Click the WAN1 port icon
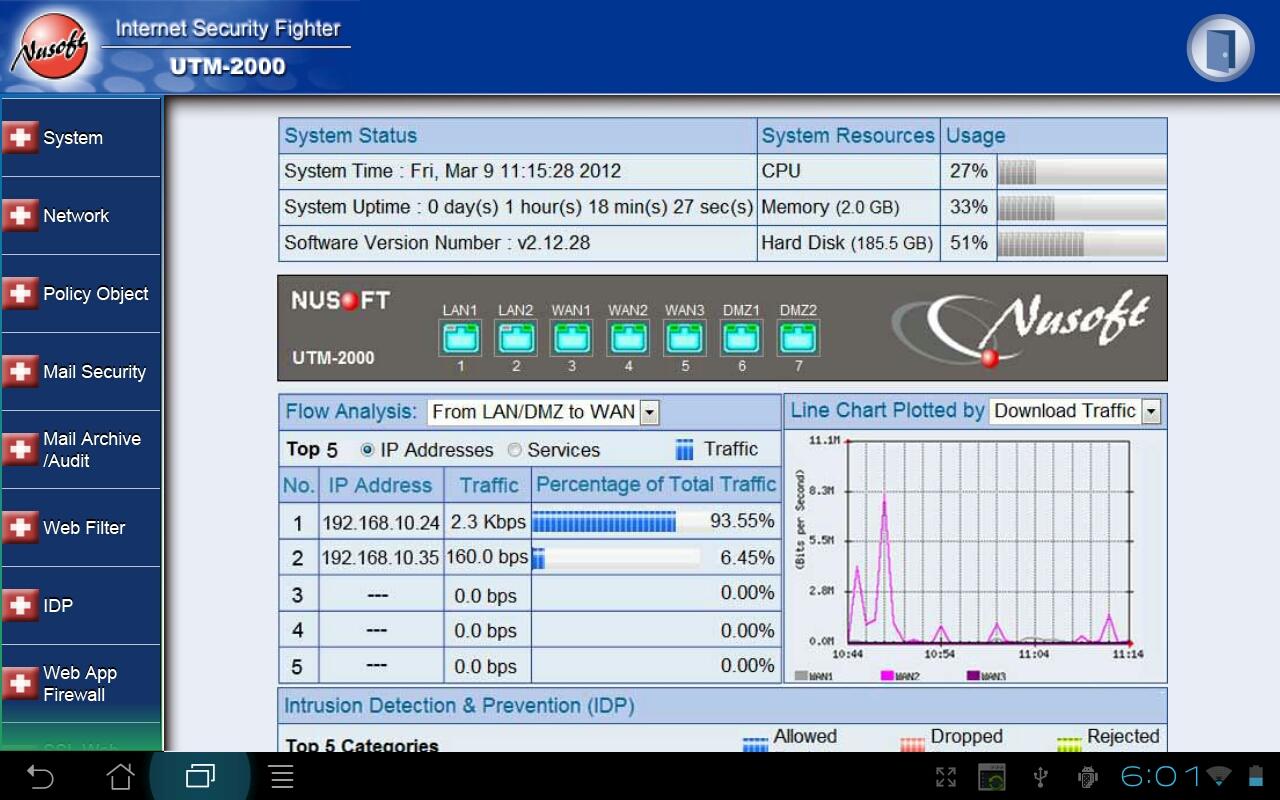Viewport: 1280px width, 800px height. coord(572,339)
